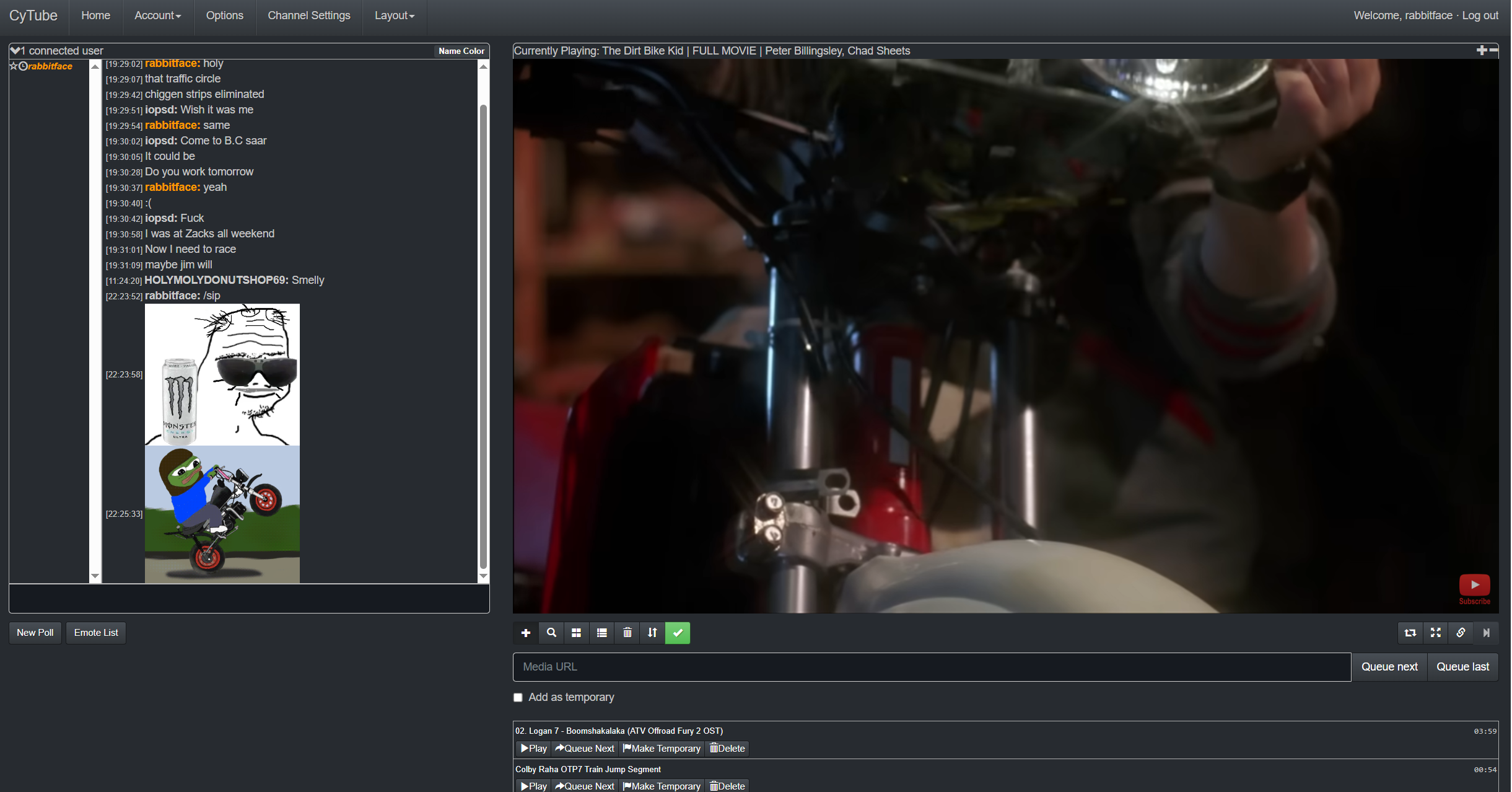Click the 'Welcome, rabbitface' text

click(1403, 15)
